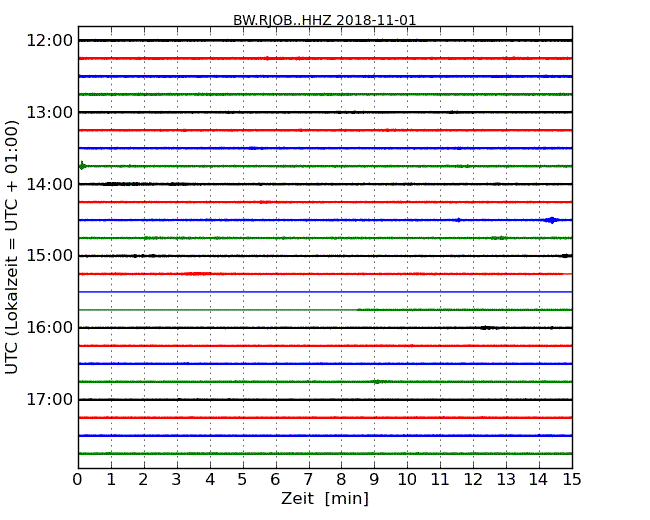The width and height of the screenshot is (650, 520).
Task: Click the x-axis tick label 9
Action: coord(374,480)
